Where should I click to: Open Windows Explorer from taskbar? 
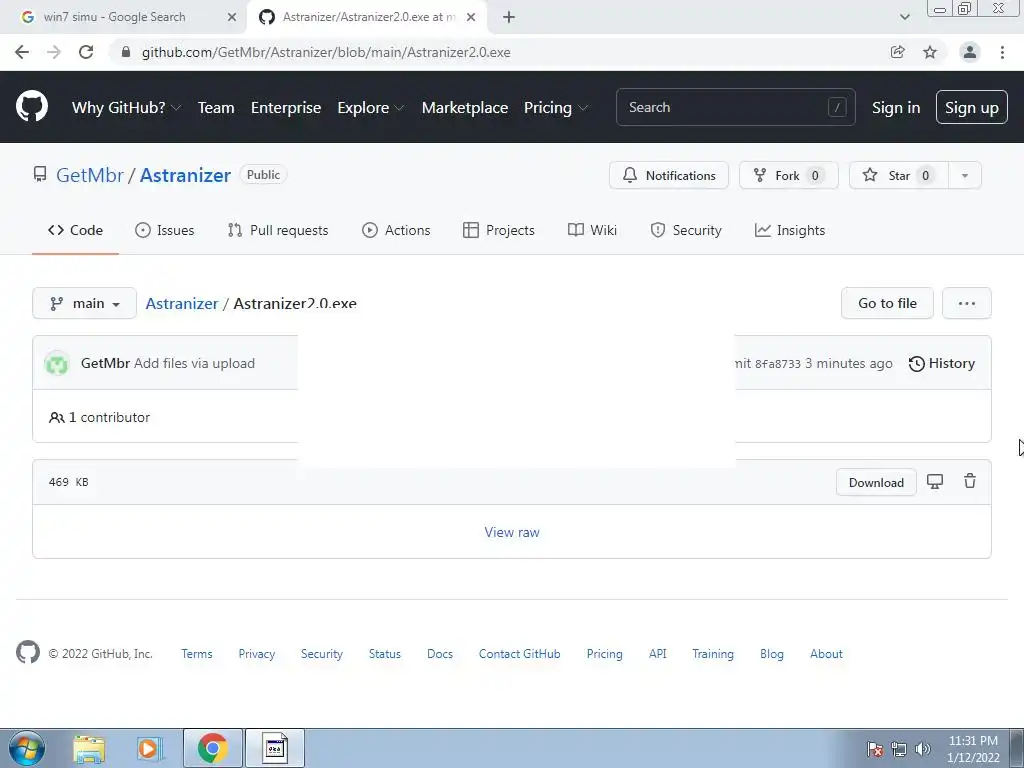89,748
